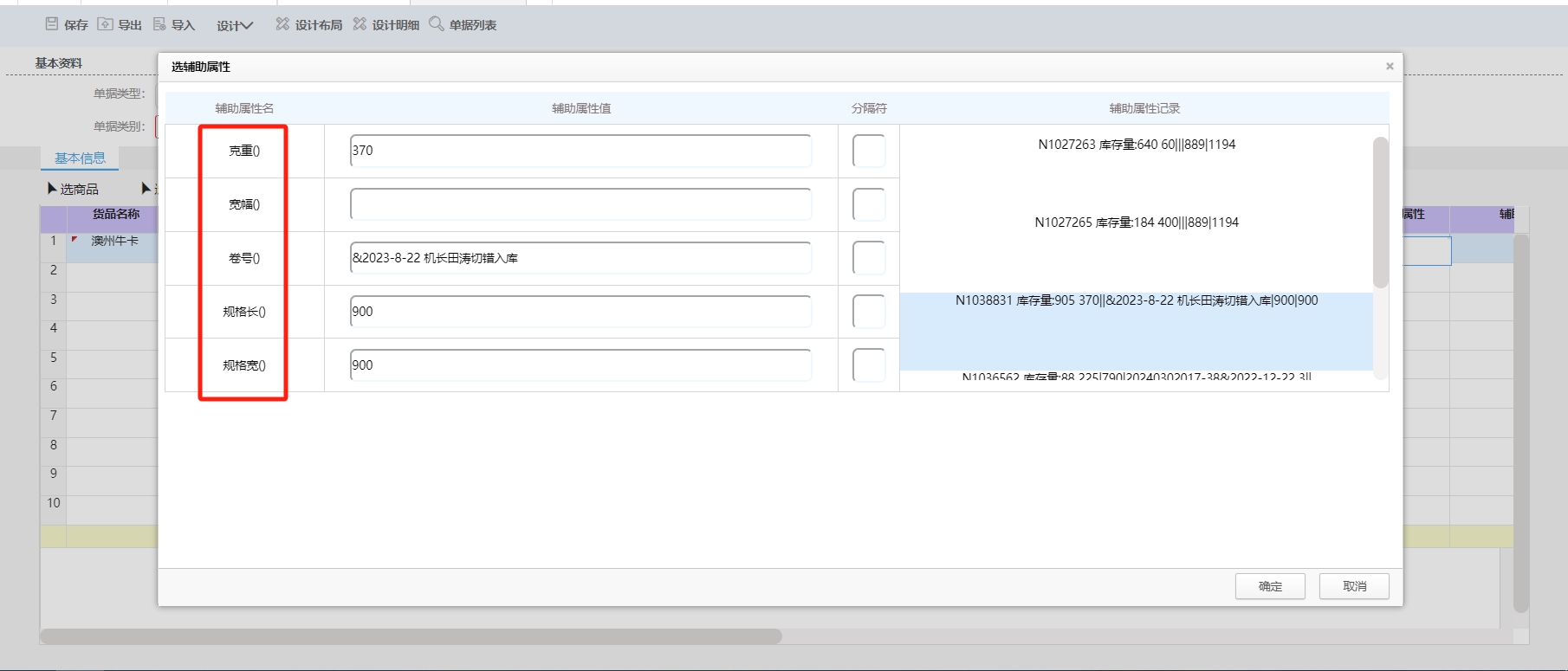Switch to the 基本信息 tab
This screenshot has height=671, width=1568.
[x=80, y=158]
